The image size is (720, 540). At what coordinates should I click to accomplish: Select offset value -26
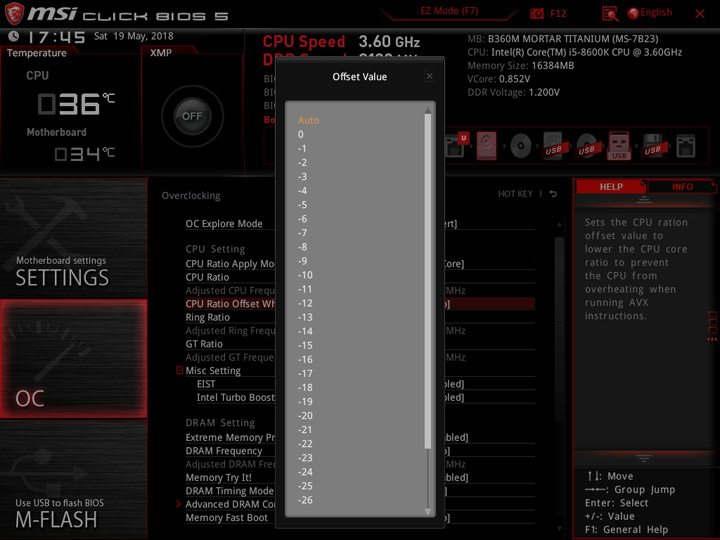point(305,500)
